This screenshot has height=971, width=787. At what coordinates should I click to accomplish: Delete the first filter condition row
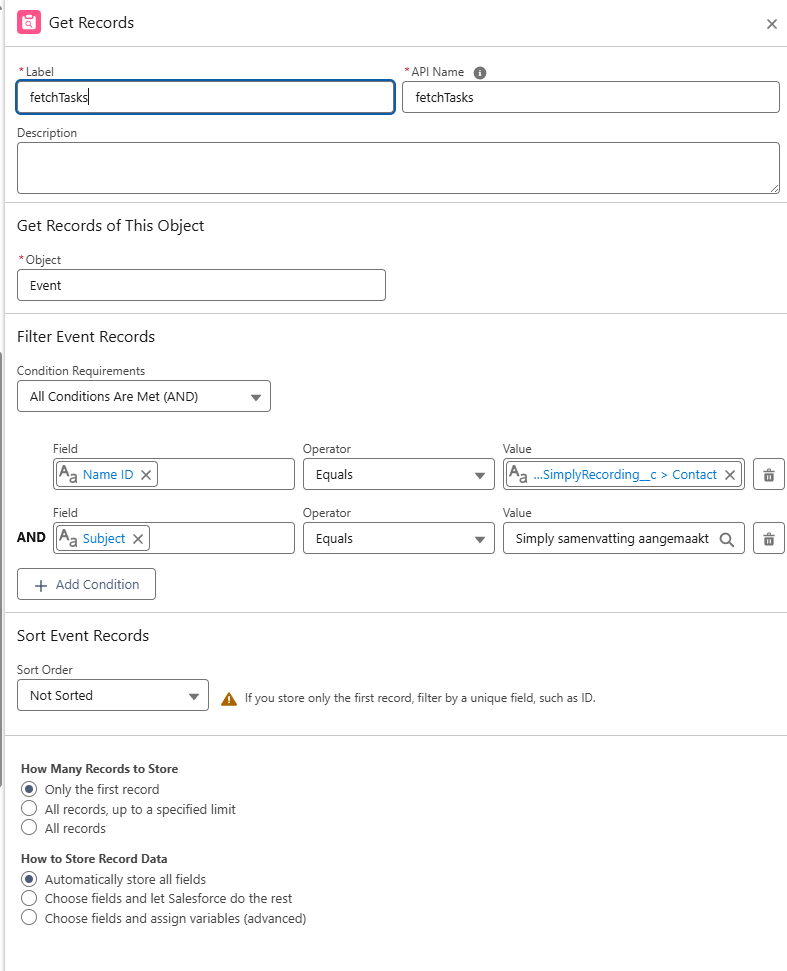(x=768, y=474)
